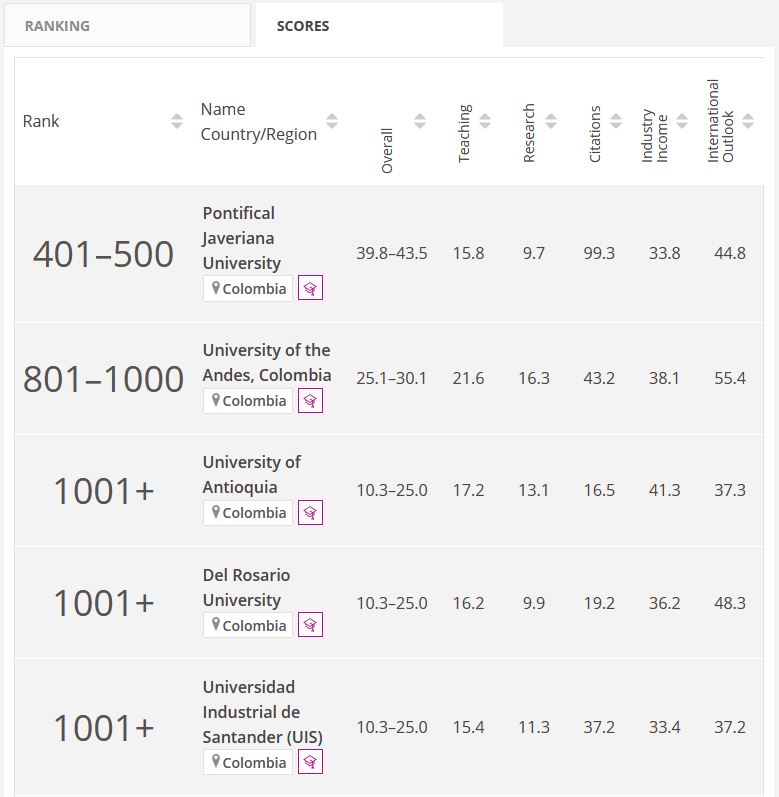Click graduation cap icon for University of Antioquia

pyautogui.click(x=310, y=513)
